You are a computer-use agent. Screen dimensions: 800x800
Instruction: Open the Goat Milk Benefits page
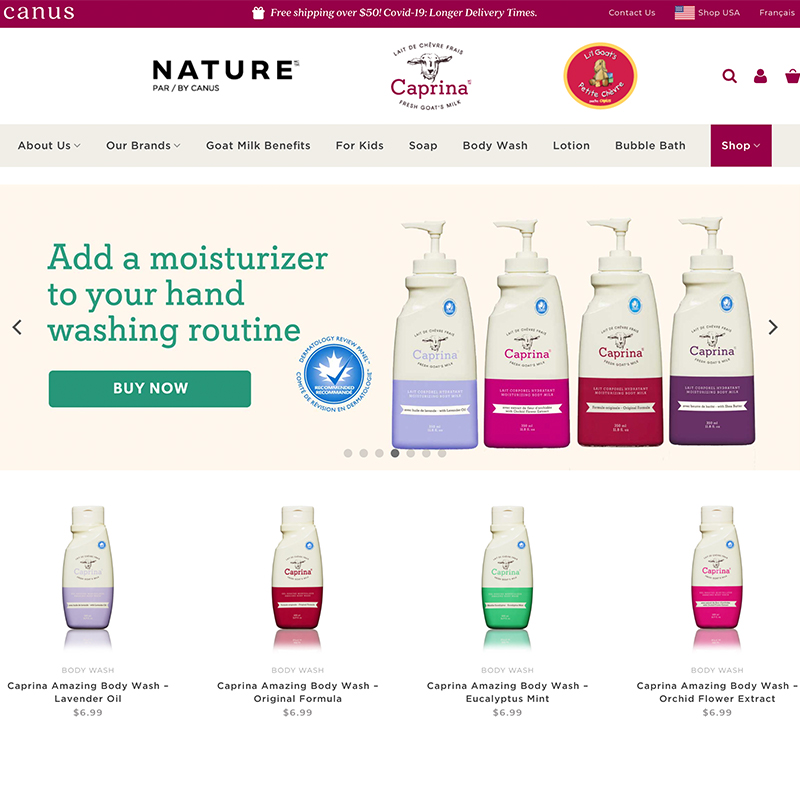258,145
